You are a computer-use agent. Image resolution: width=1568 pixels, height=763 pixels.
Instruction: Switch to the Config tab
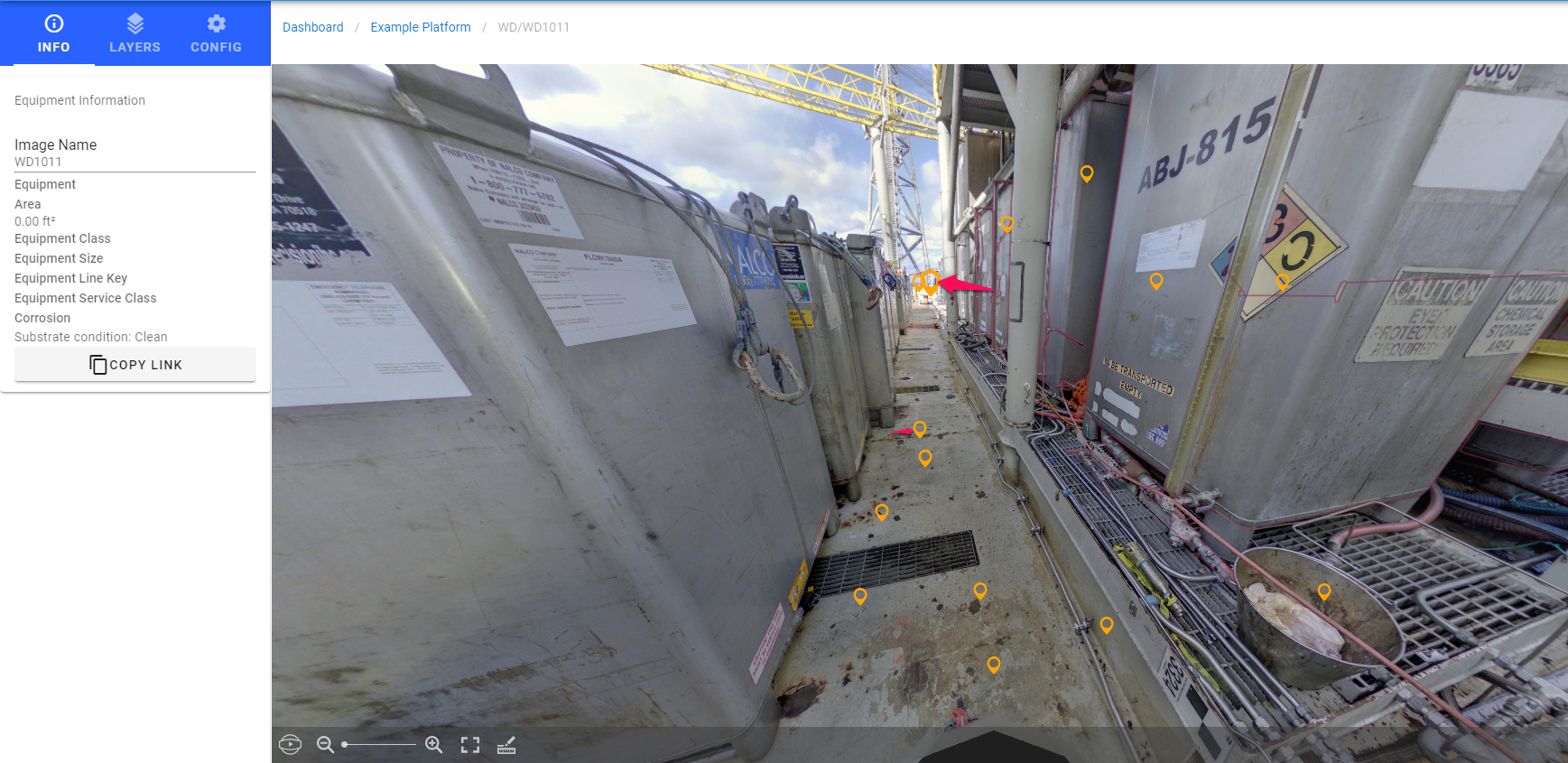[216, 33]
